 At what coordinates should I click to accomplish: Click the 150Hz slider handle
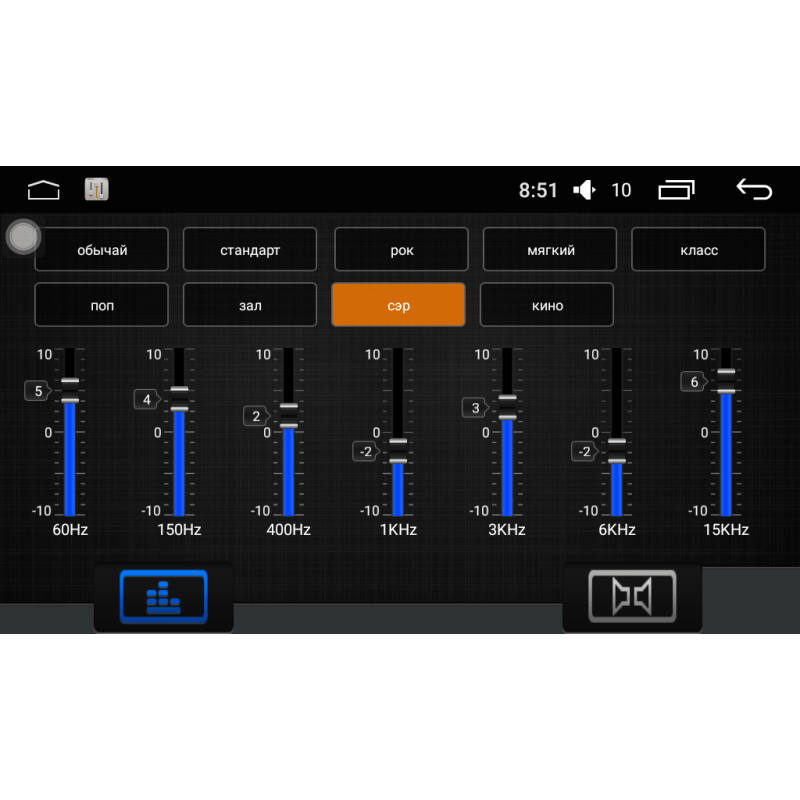pyautogui.click(x=179, y=399)
